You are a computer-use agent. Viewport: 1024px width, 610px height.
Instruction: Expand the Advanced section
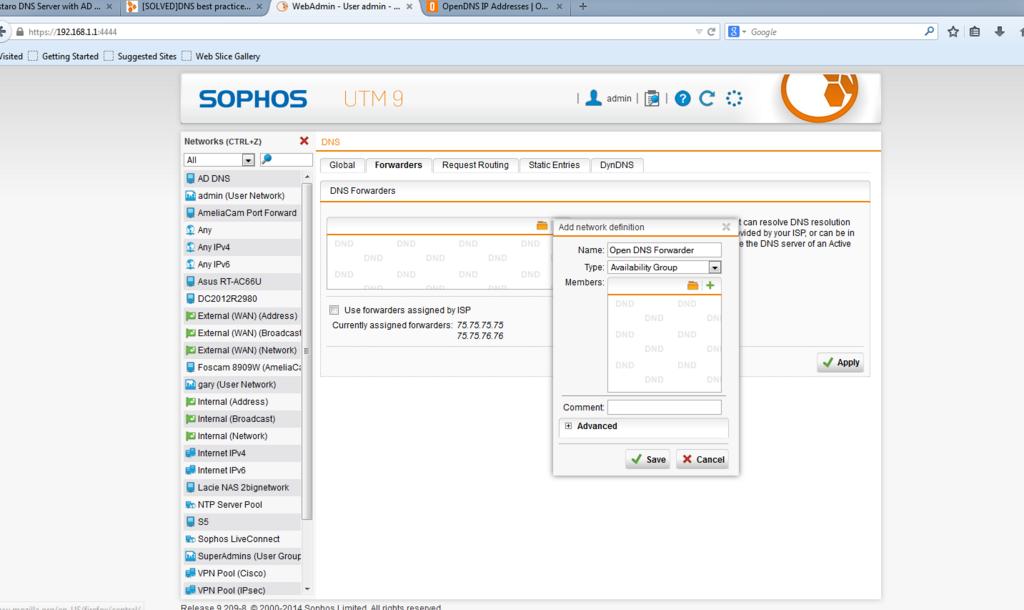(x=568, y=426)
